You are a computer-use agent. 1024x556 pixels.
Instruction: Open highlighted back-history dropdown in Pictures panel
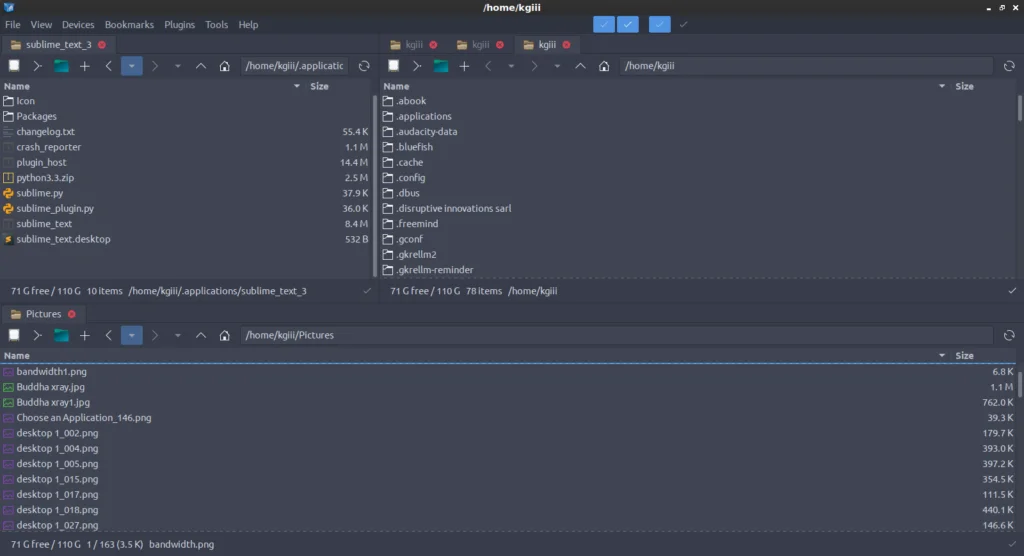coord(131,335)
